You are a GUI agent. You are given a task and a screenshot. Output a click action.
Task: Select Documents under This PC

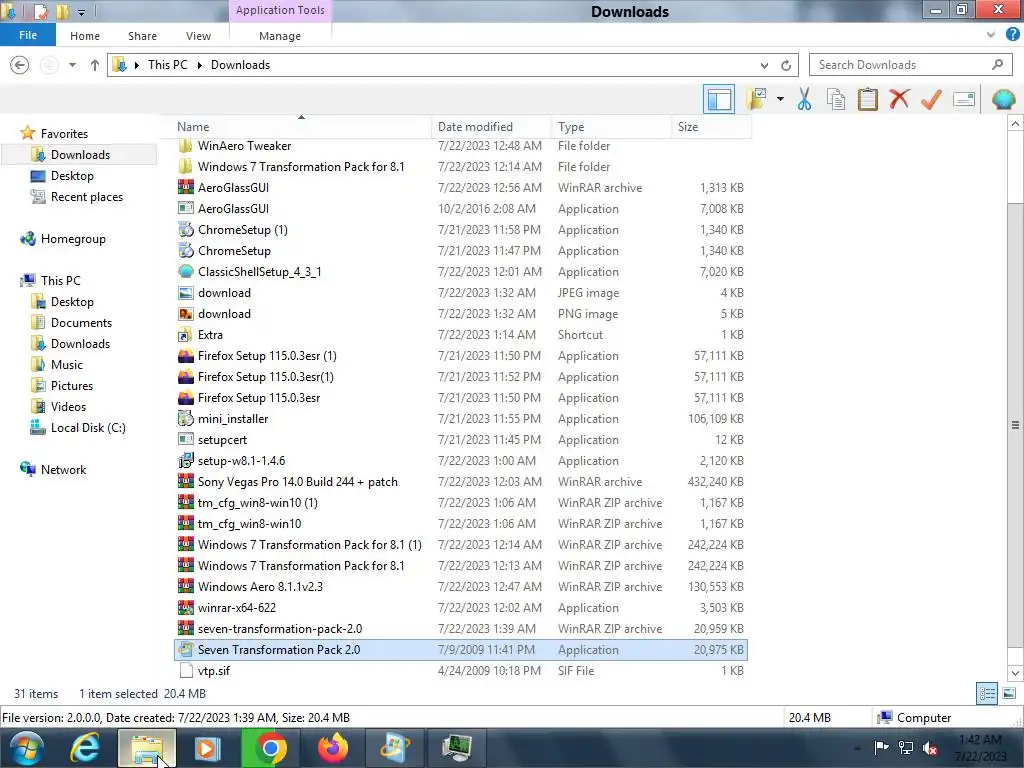(x=81, y=323)
